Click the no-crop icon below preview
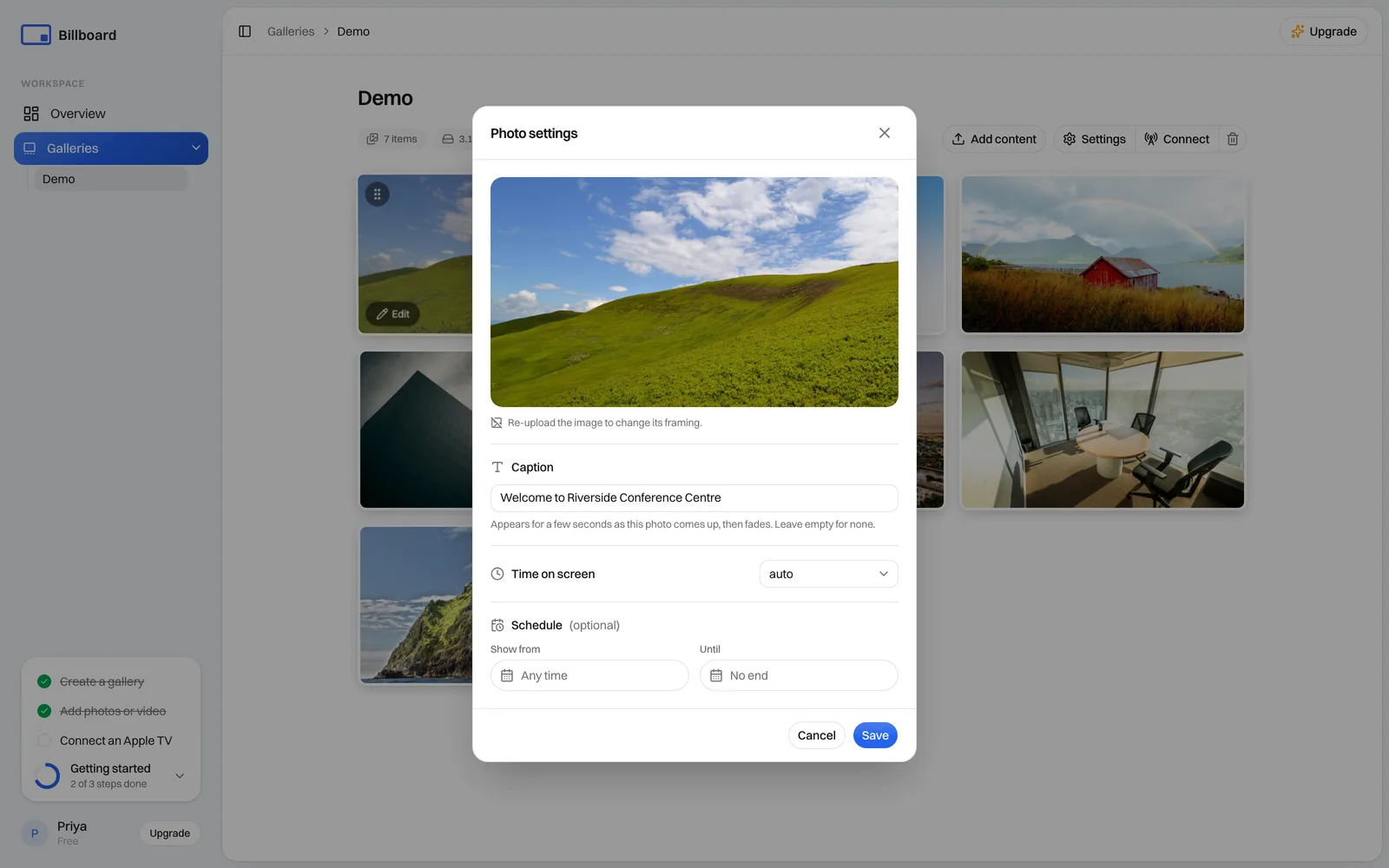Image resolution: width=1389 pixels, height=868 pixels. tap(497, 423)
